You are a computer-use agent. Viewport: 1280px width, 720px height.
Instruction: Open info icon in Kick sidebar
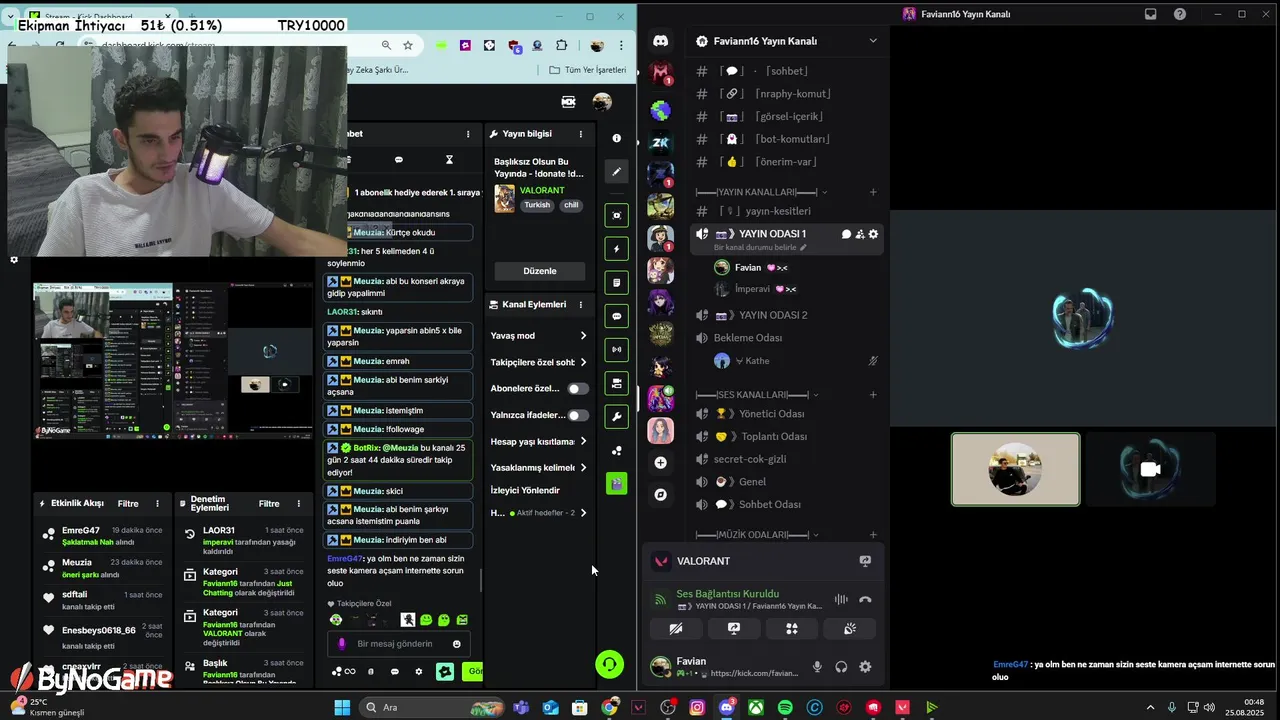pyautogui.click(x=617, y=138)
